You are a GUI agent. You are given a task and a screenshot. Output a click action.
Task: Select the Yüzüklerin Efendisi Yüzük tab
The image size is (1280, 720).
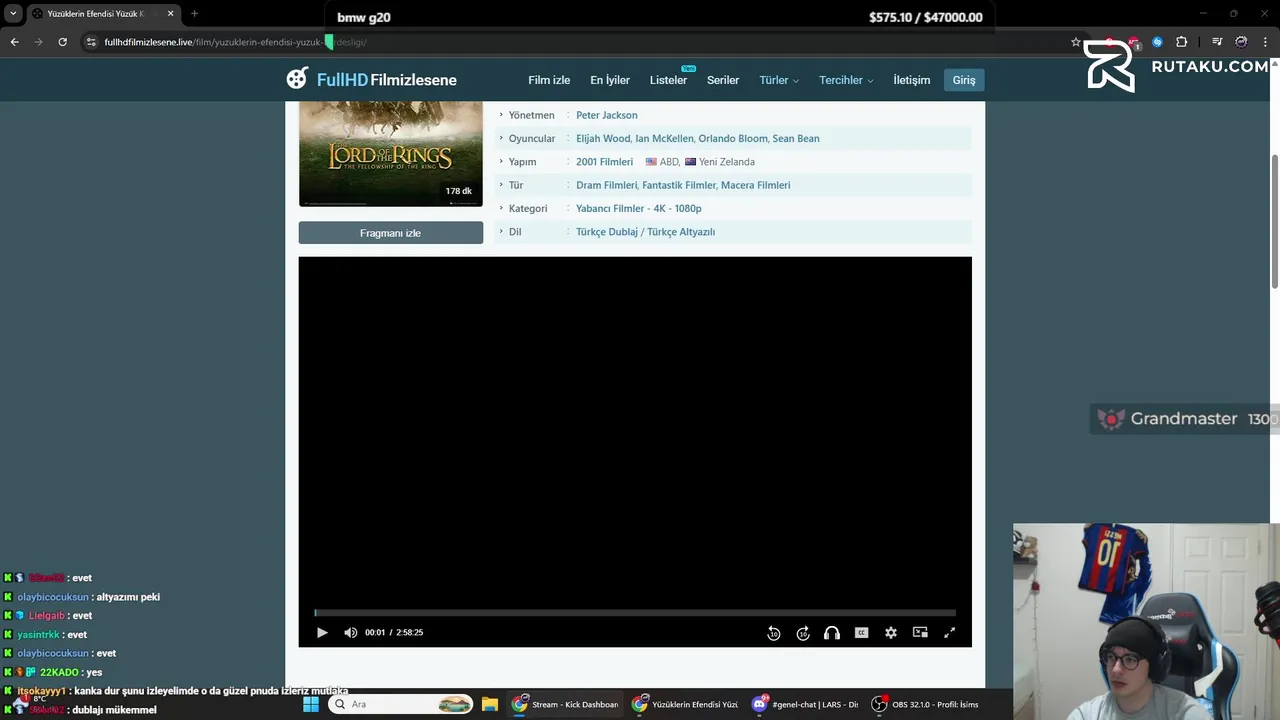[x=95, y=14]
